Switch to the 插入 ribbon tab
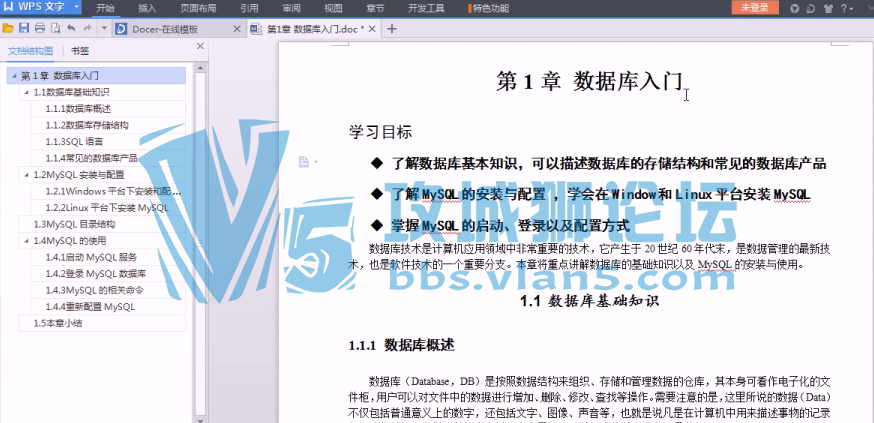The height and width of the screenshot is (423, 874). (x=147, y=8)
